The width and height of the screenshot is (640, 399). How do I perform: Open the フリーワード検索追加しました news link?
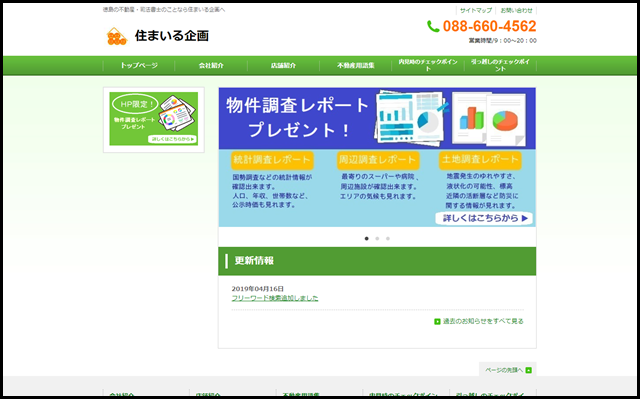pyautogui.click(x=275, y=298)
